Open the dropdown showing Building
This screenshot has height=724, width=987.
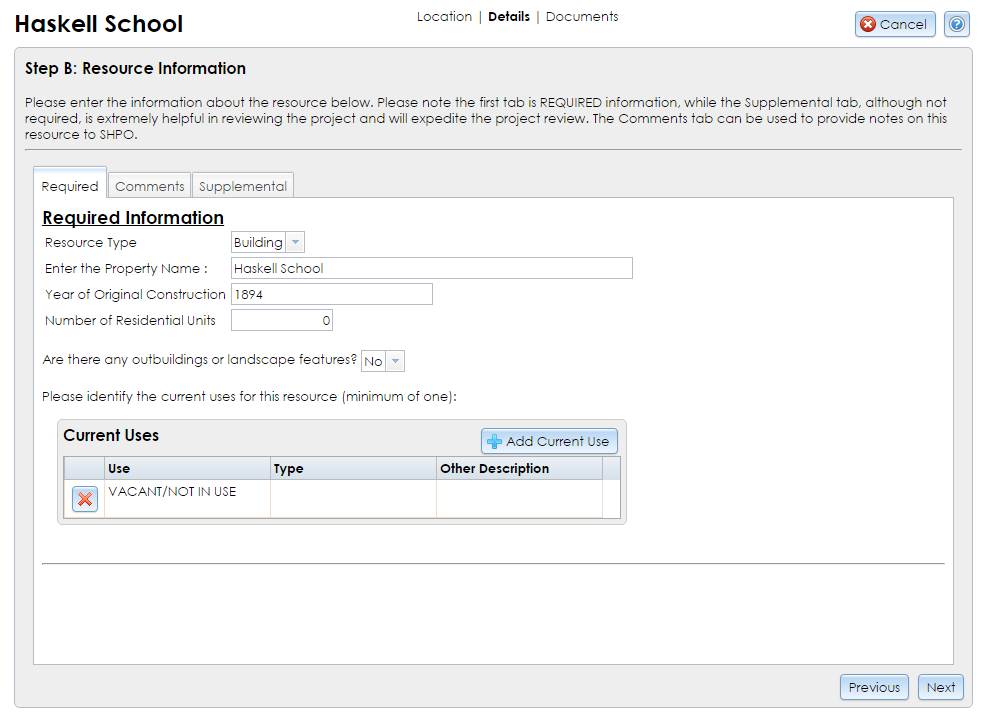[295, 241]
